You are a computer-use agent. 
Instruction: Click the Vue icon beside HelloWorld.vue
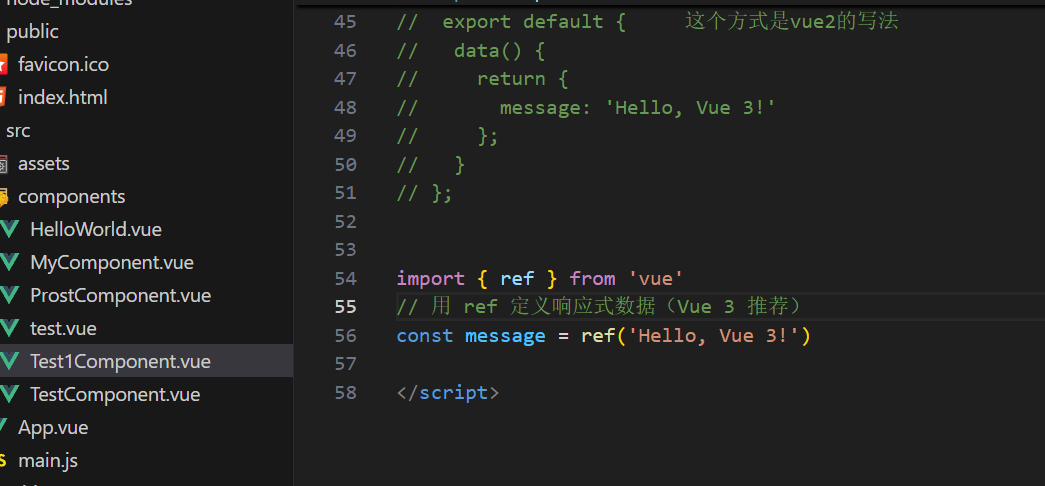pos(9,230)
